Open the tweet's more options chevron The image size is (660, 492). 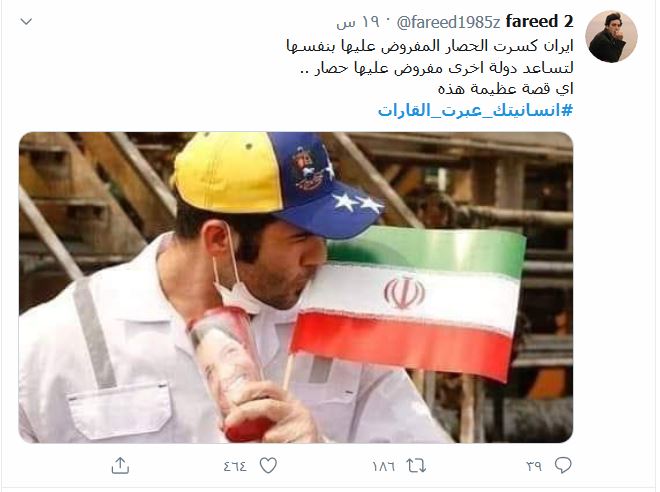coord(27,21)
